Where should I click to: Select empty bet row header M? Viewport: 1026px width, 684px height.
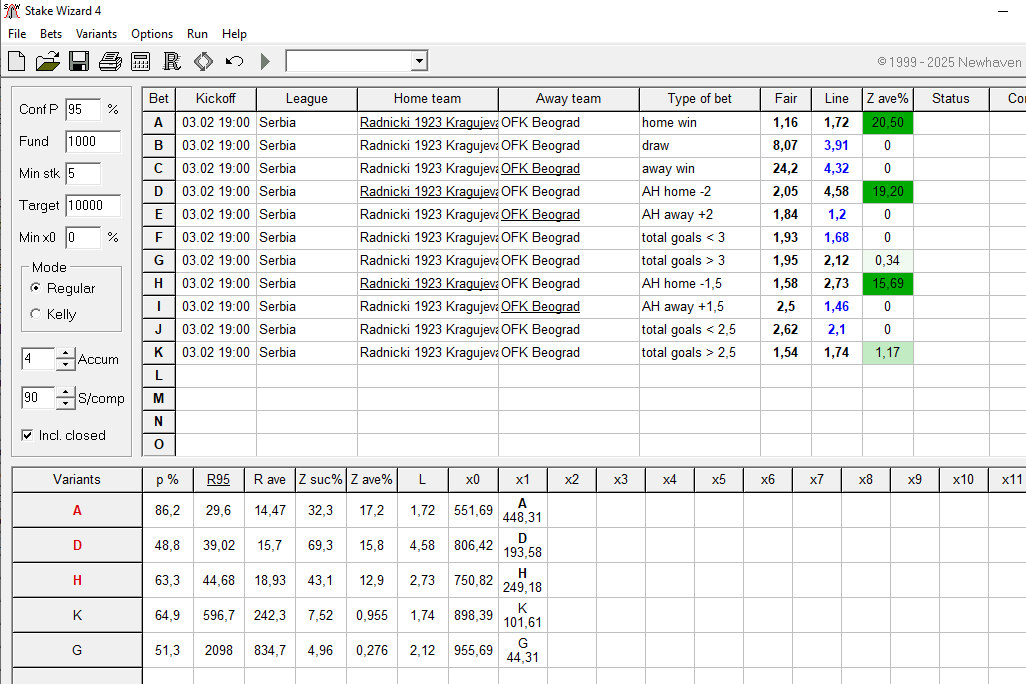(159, 399)
